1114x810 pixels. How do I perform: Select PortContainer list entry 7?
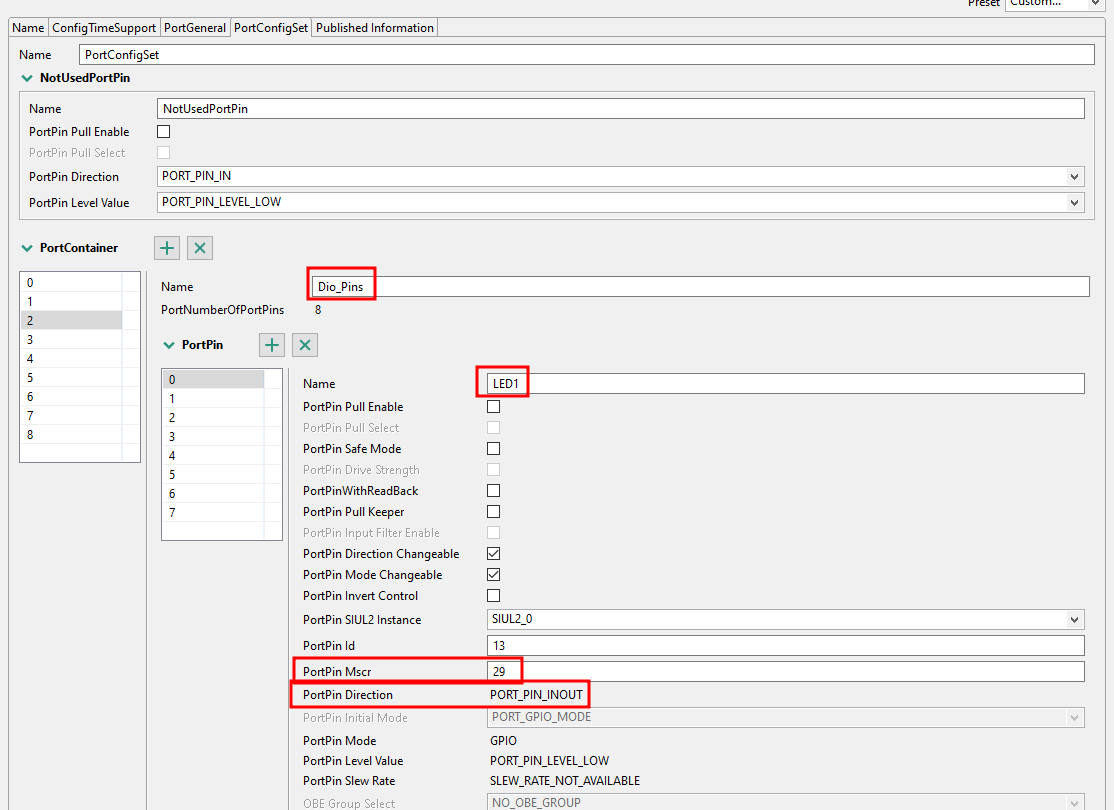click(71, 416)
